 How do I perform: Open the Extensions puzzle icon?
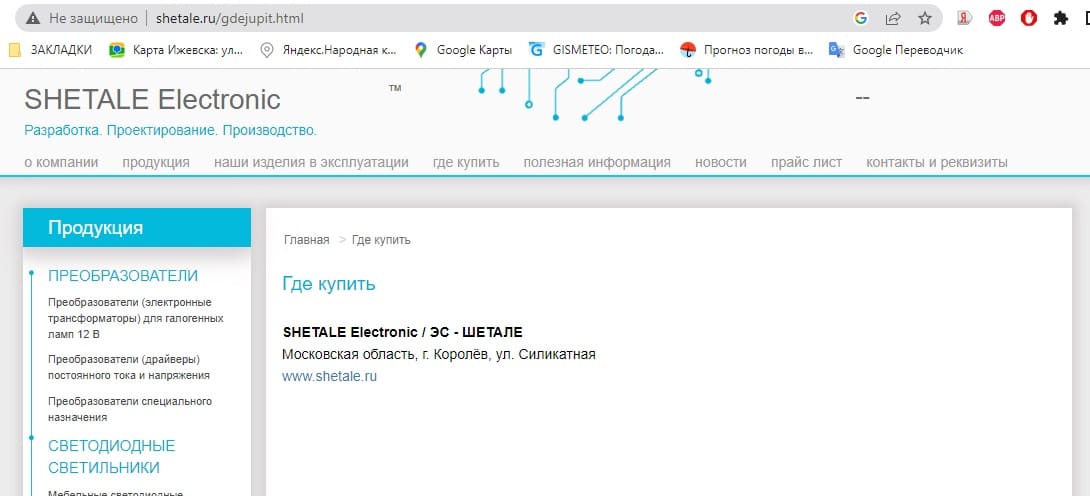coord(1061,18)
